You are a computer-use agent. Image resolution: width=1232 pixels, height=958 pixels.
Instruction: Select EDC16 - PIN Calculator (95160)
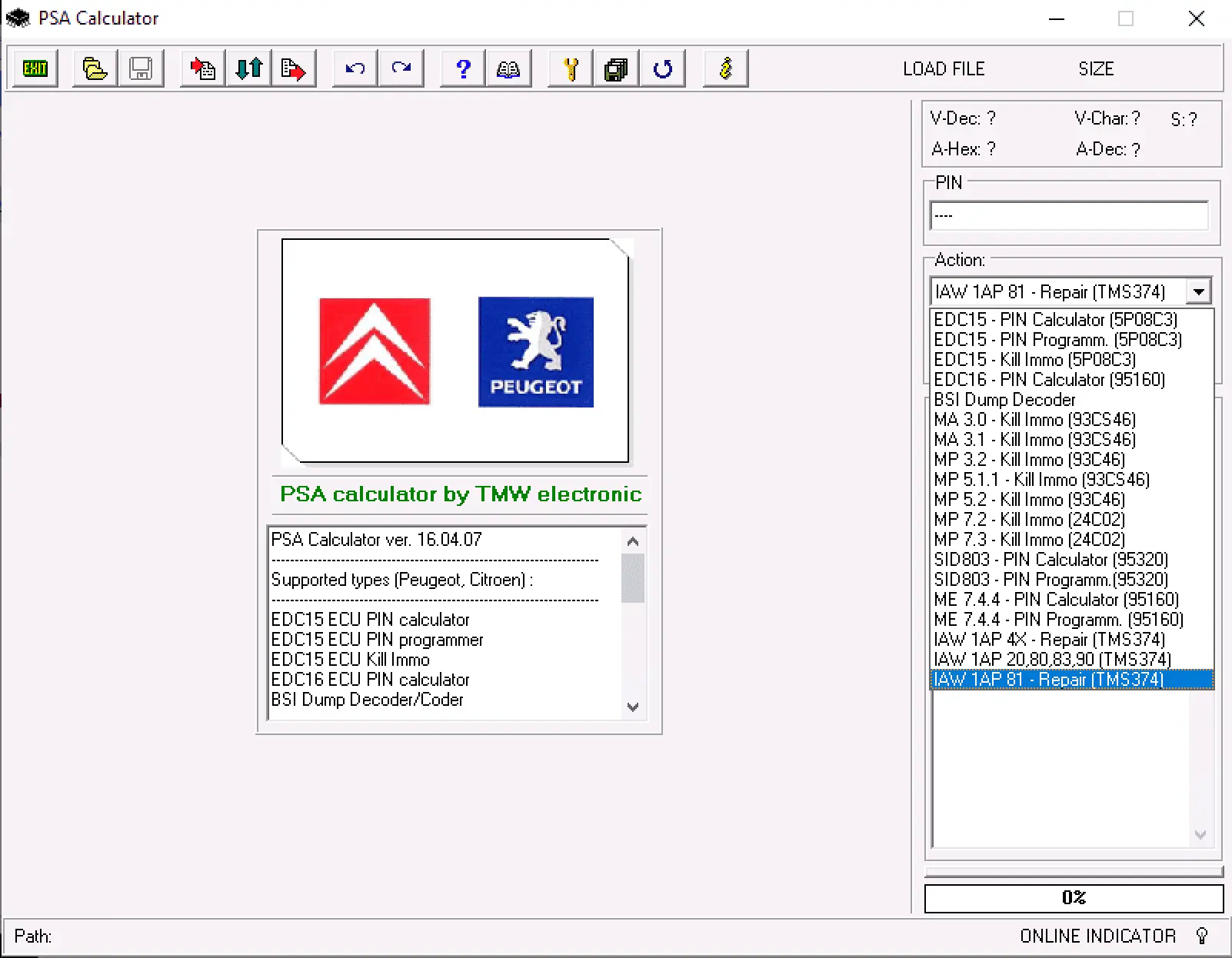coord(1071,379)
